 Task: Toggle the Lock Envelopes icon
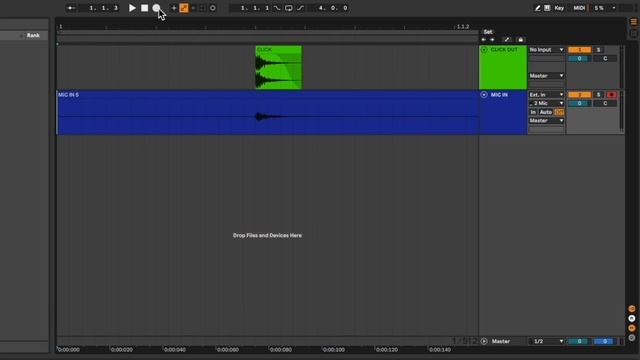pos(520,40)
